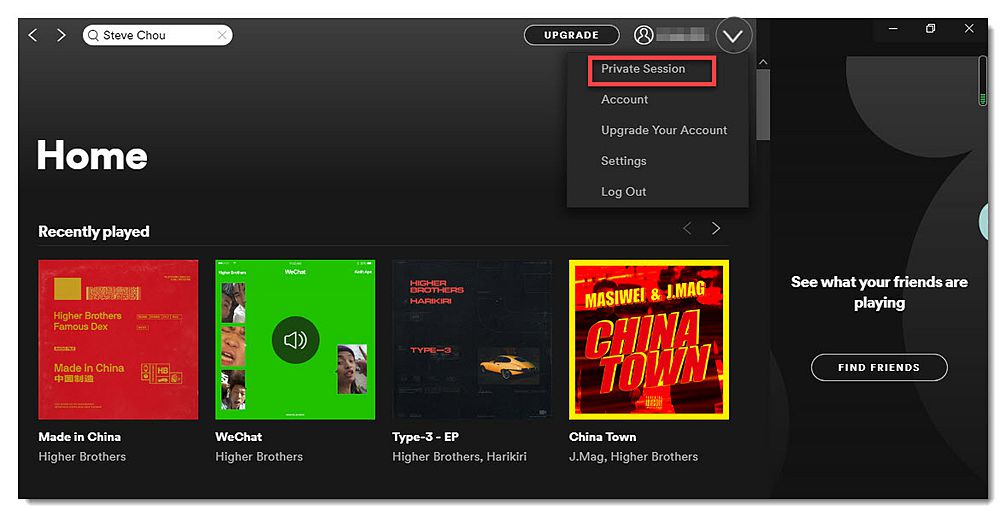The width and height of the screenshot is (1000, 511).
Task: Click the magnifier icon in search box
Action: coord(94,35)
